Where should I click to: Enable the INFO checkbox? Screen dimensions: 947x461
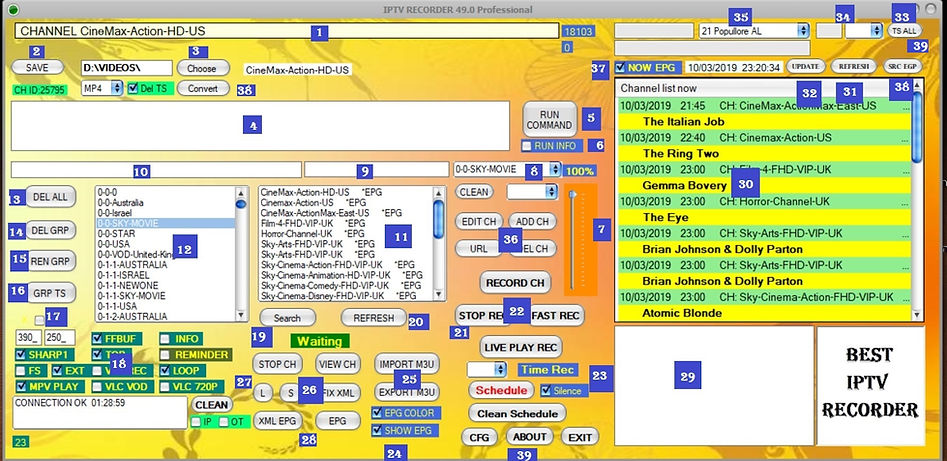[165, 339]
